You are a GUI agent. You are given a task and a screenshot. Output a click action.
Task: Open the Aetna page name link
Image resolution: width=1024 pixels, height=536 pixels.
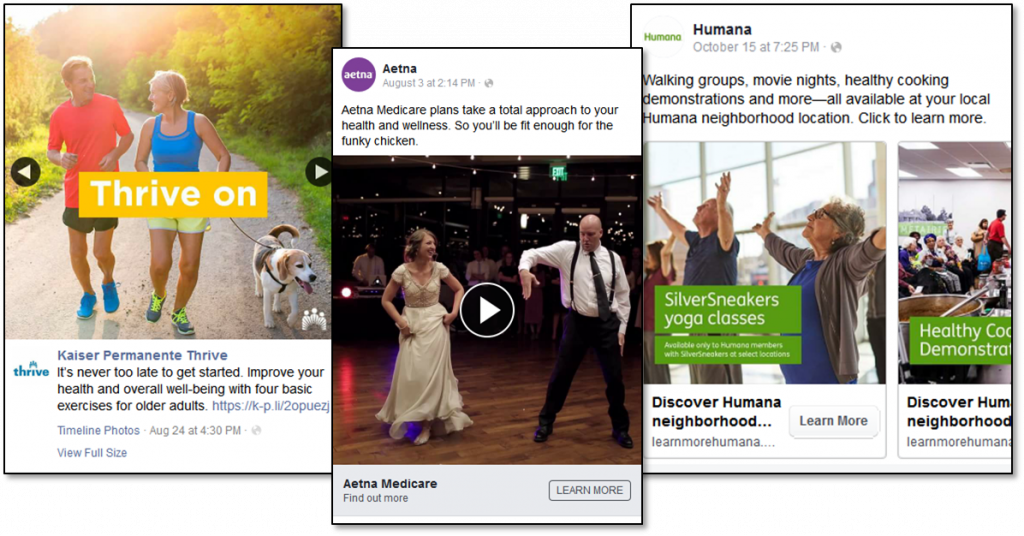[399, 69]
